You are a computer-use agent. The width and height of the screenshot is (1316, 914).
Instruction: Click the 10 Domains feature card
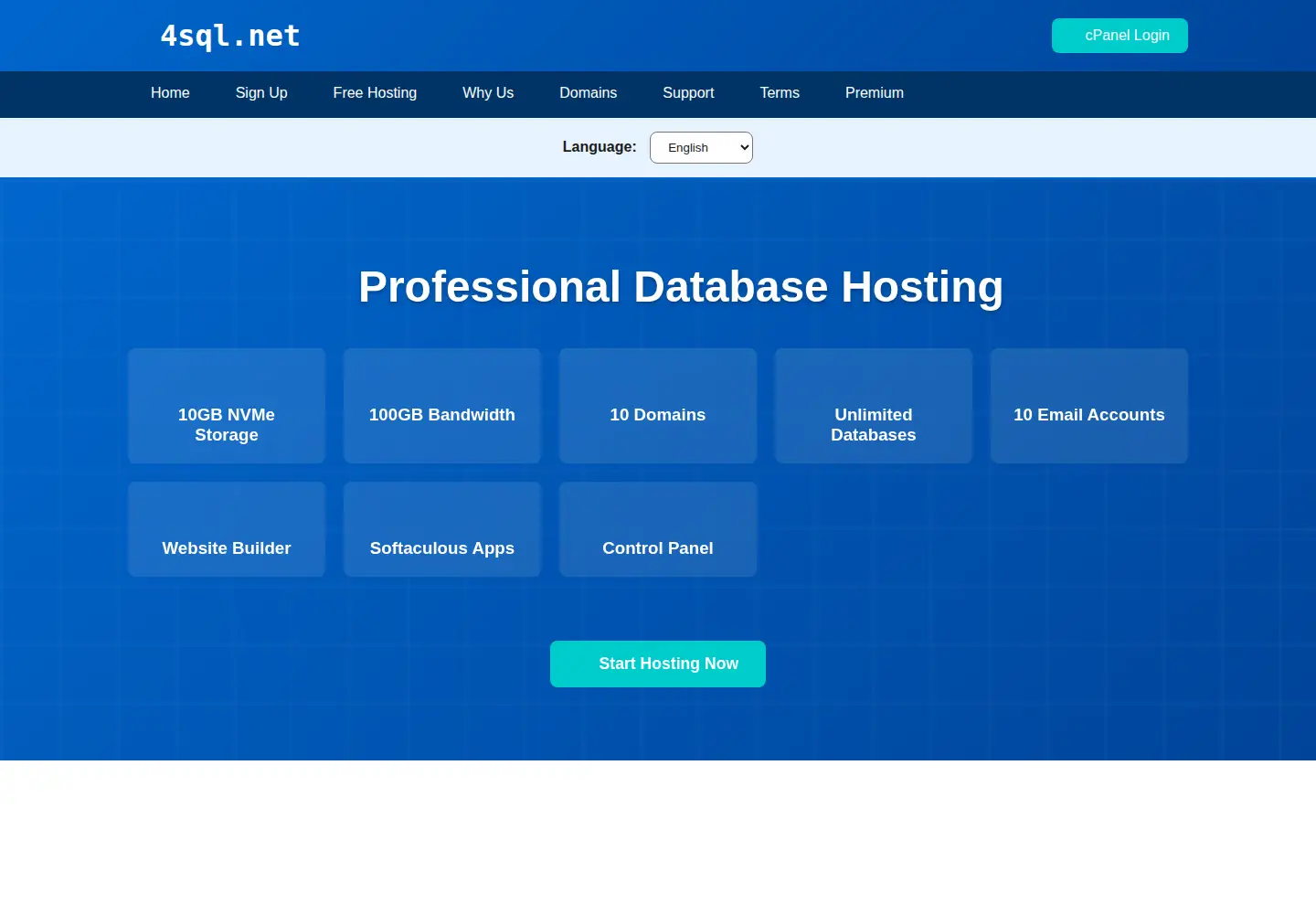[658, 406]
